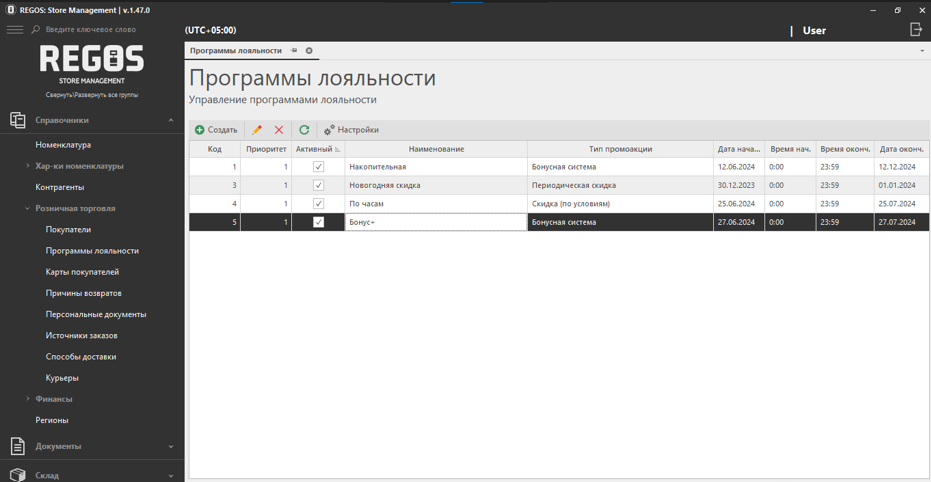Expand the Хар-ки номенклатуры tree node

[28, 166]
